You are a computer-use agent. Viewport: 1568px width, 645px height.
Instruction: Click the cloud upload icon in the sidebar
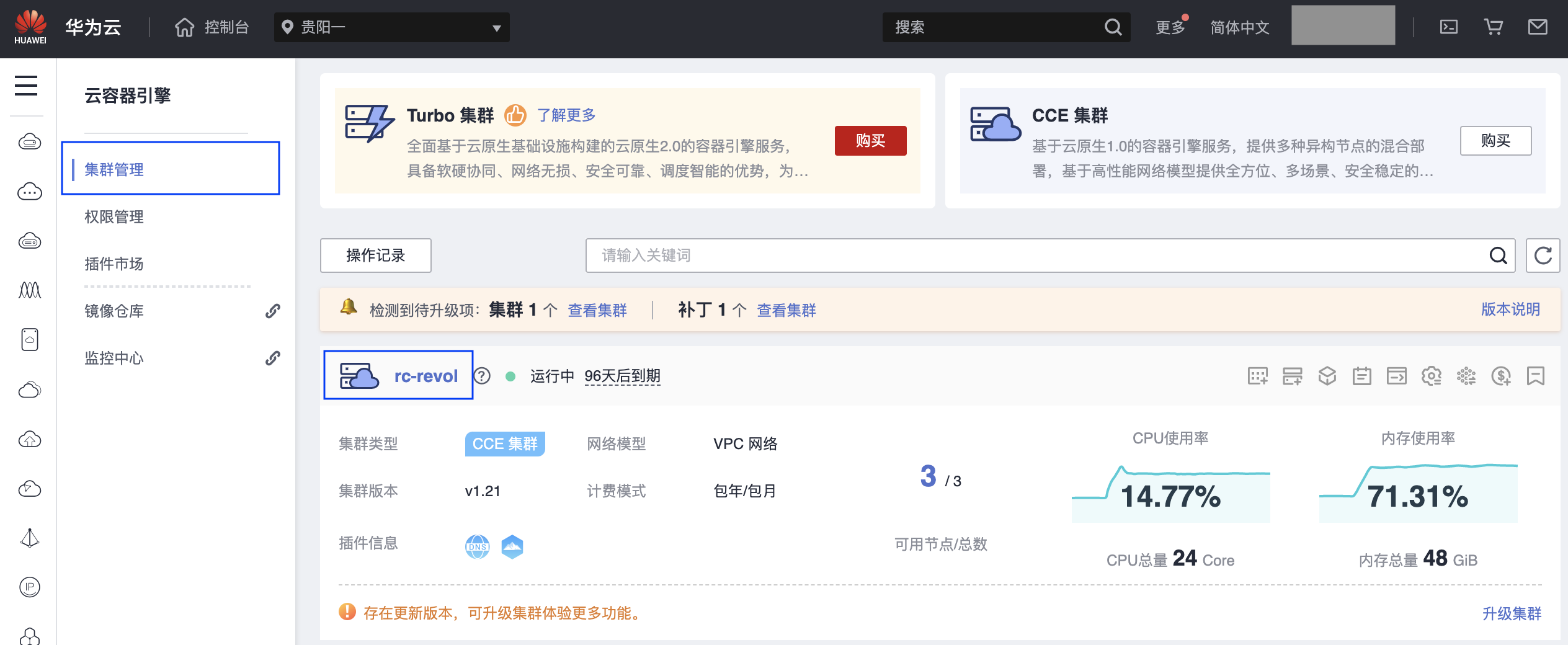pyautogui.click(x=29, y=439)
